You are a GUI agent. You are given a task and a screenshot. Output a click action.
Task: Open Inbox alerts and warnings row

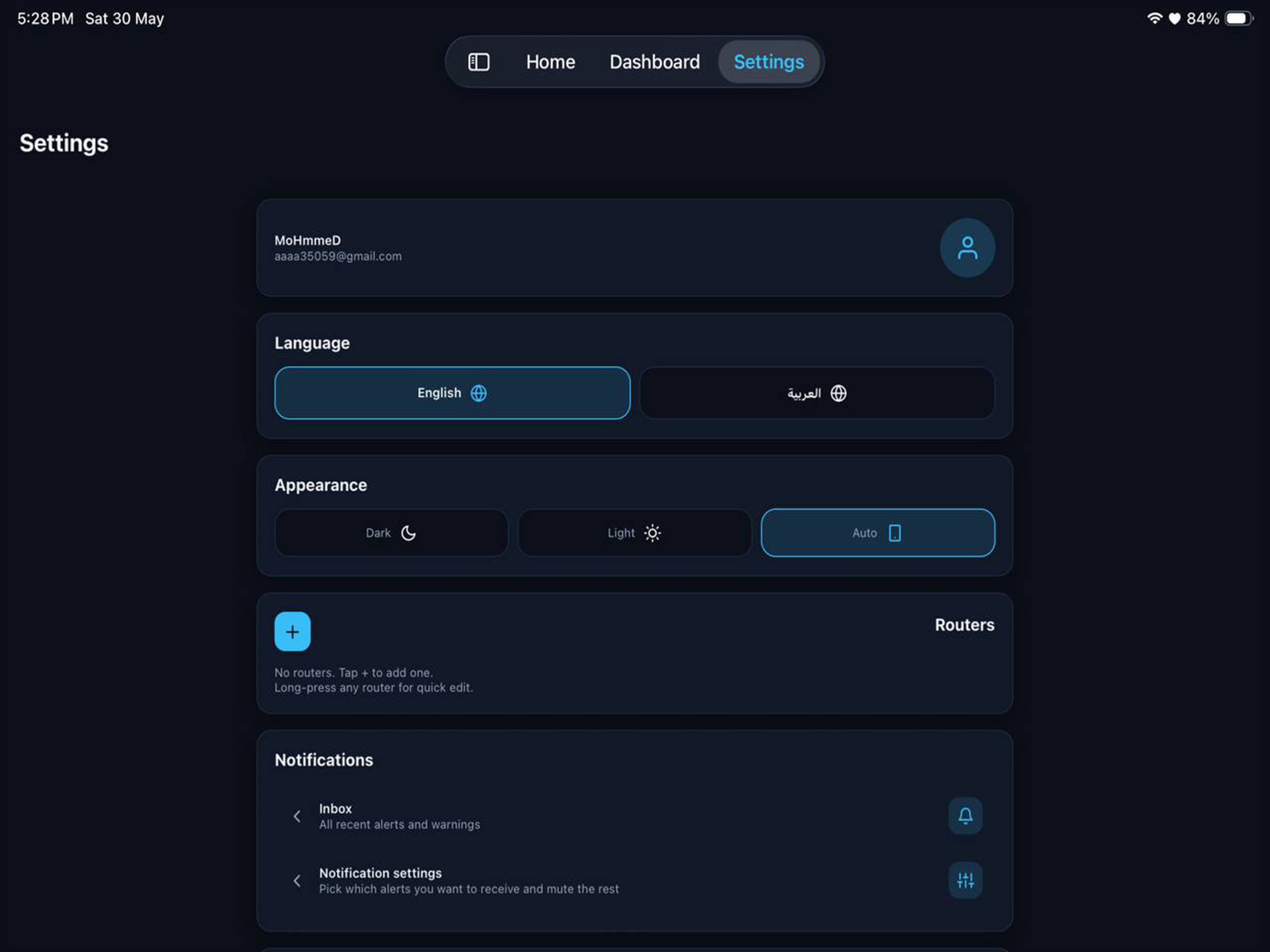(x=635, y=816)
